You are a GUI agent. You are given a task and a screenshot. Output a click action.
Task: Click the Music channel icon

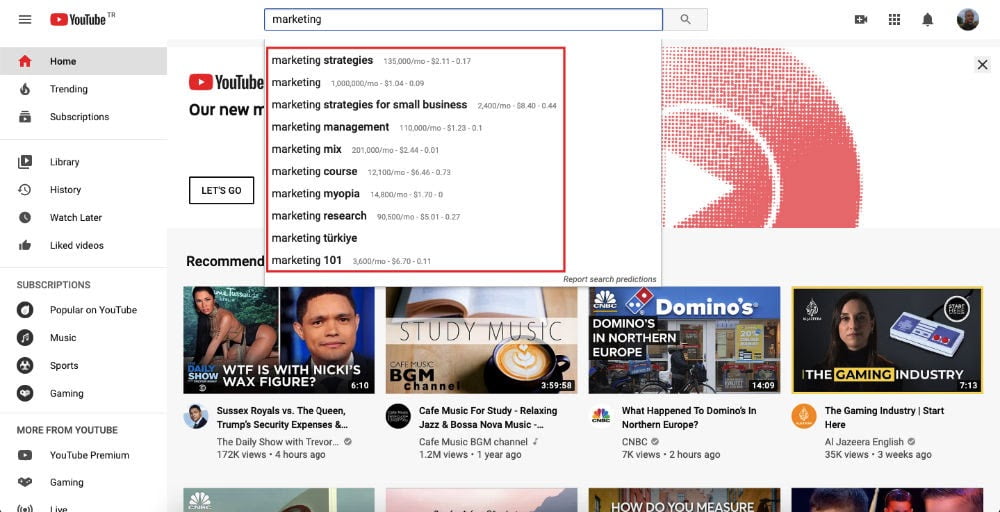[x=25, y=338]
